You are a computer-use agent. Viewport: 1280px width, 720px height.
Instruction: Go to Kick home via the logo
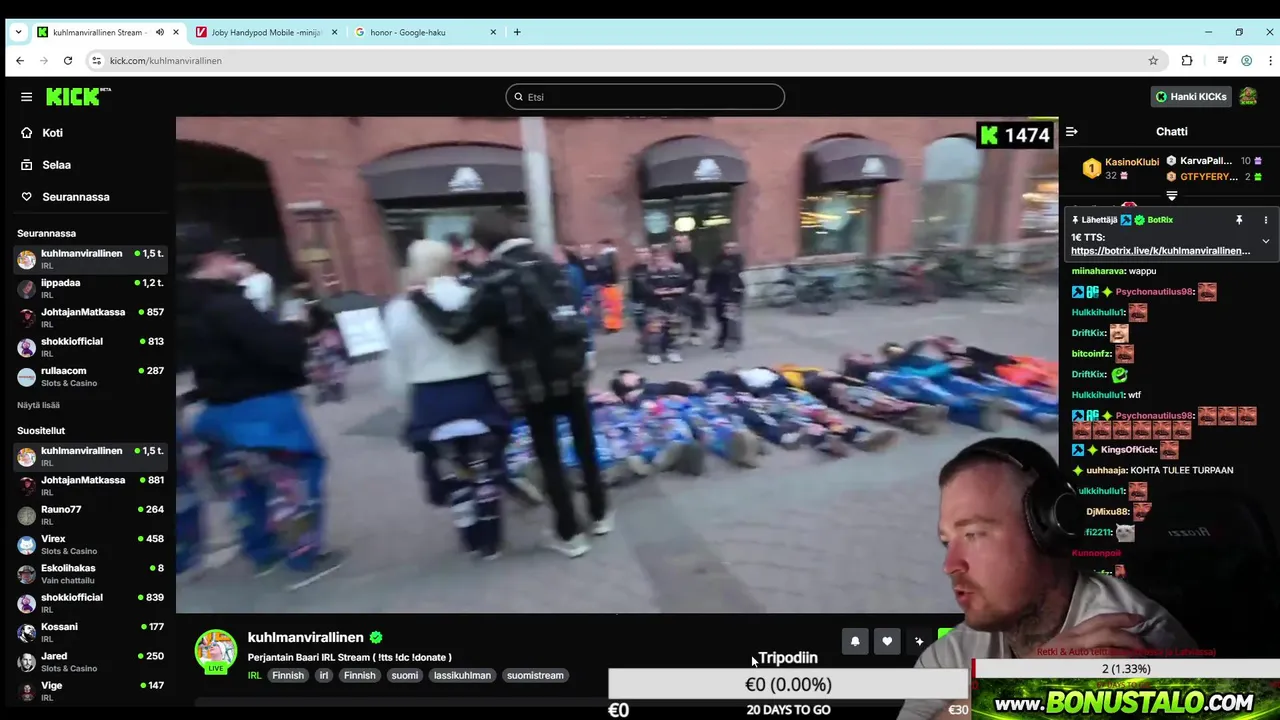(78, 97)
